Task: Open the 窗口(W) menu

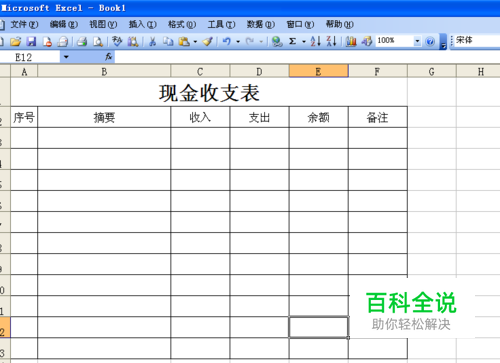Action: tap(300, 24)
